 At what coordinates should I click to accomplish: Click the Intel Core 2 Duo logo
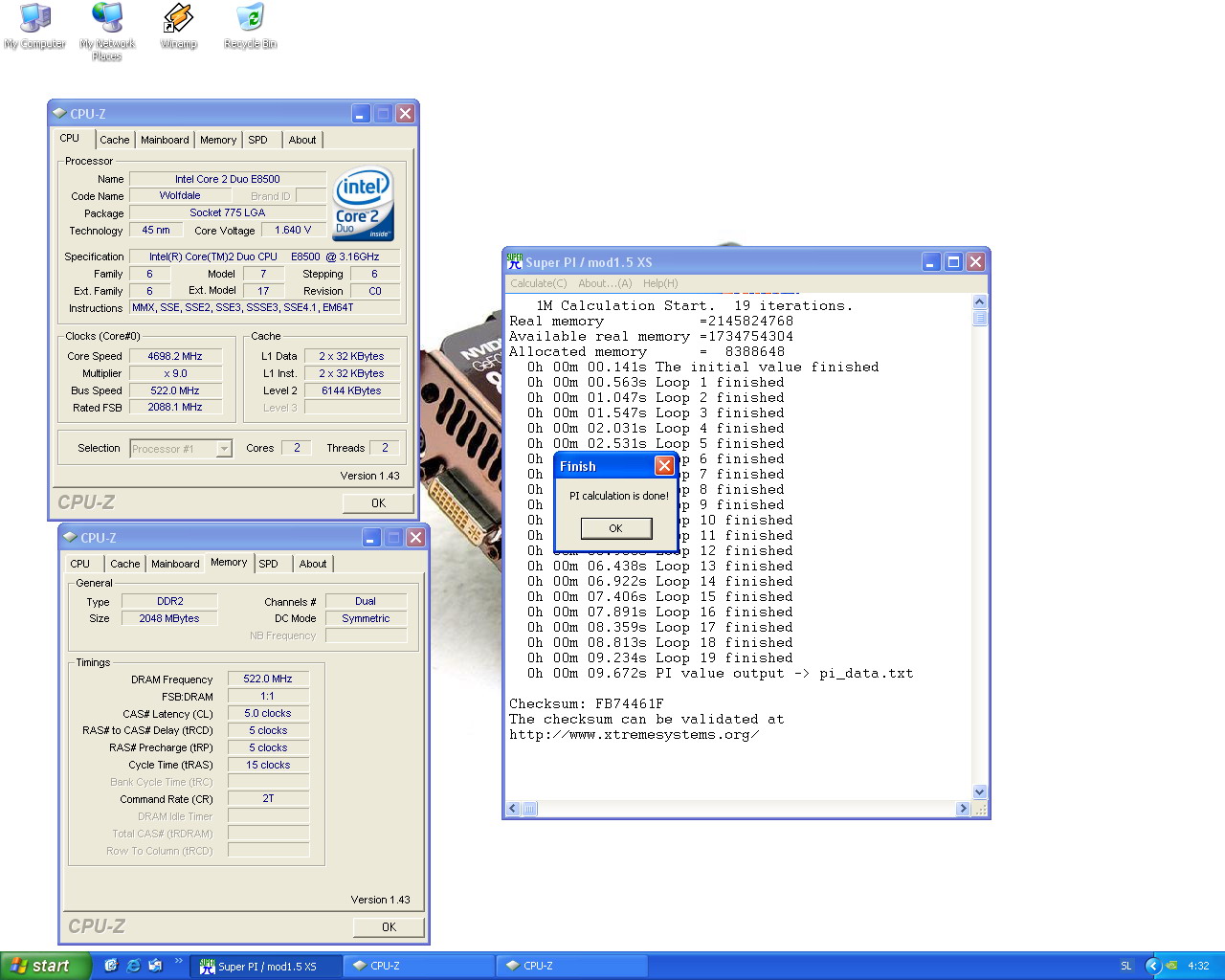click(364, 204)
